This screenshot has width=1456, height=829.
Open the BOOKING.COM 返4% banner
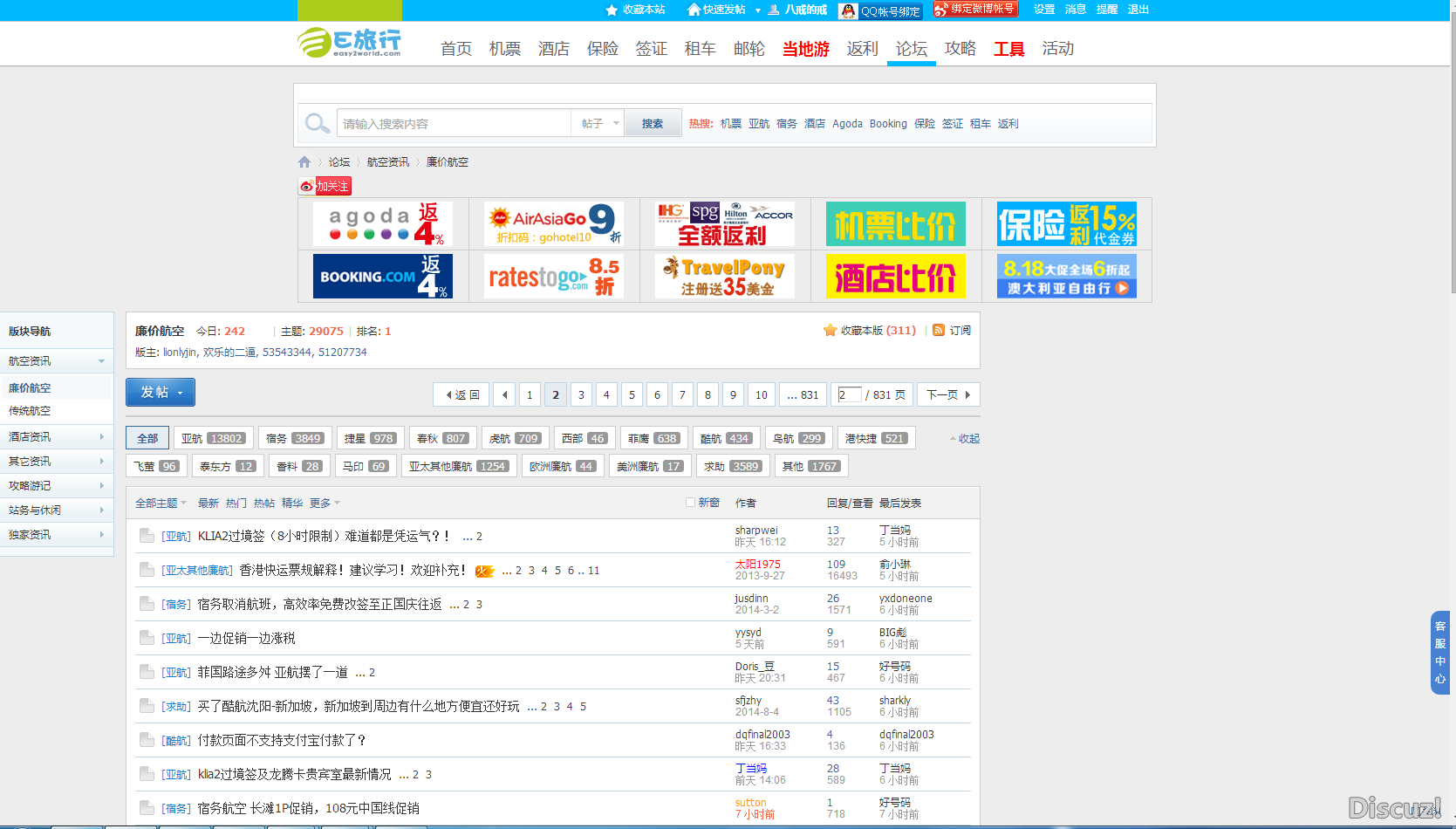pyautogui.click(x=383, y=276)
